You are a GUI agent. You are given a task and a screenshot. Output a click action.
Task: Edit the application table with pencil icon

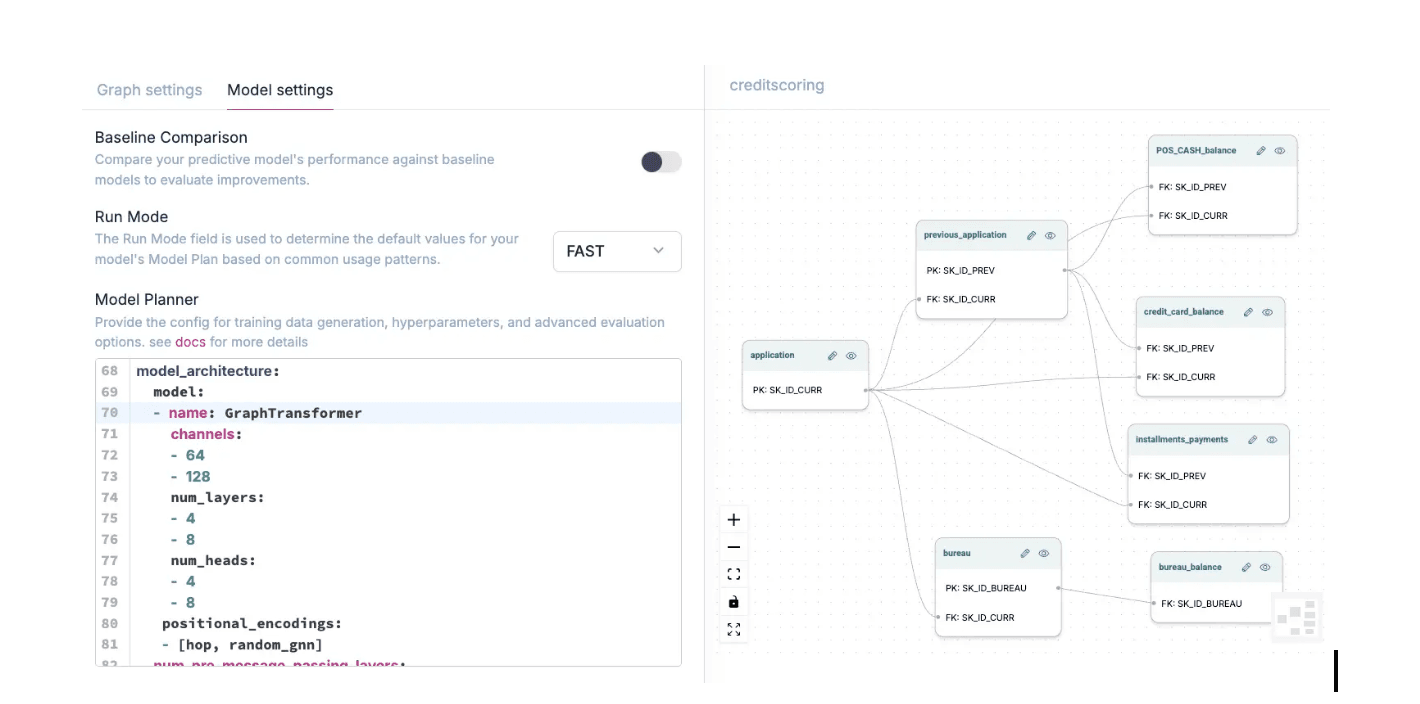point(832,356)
